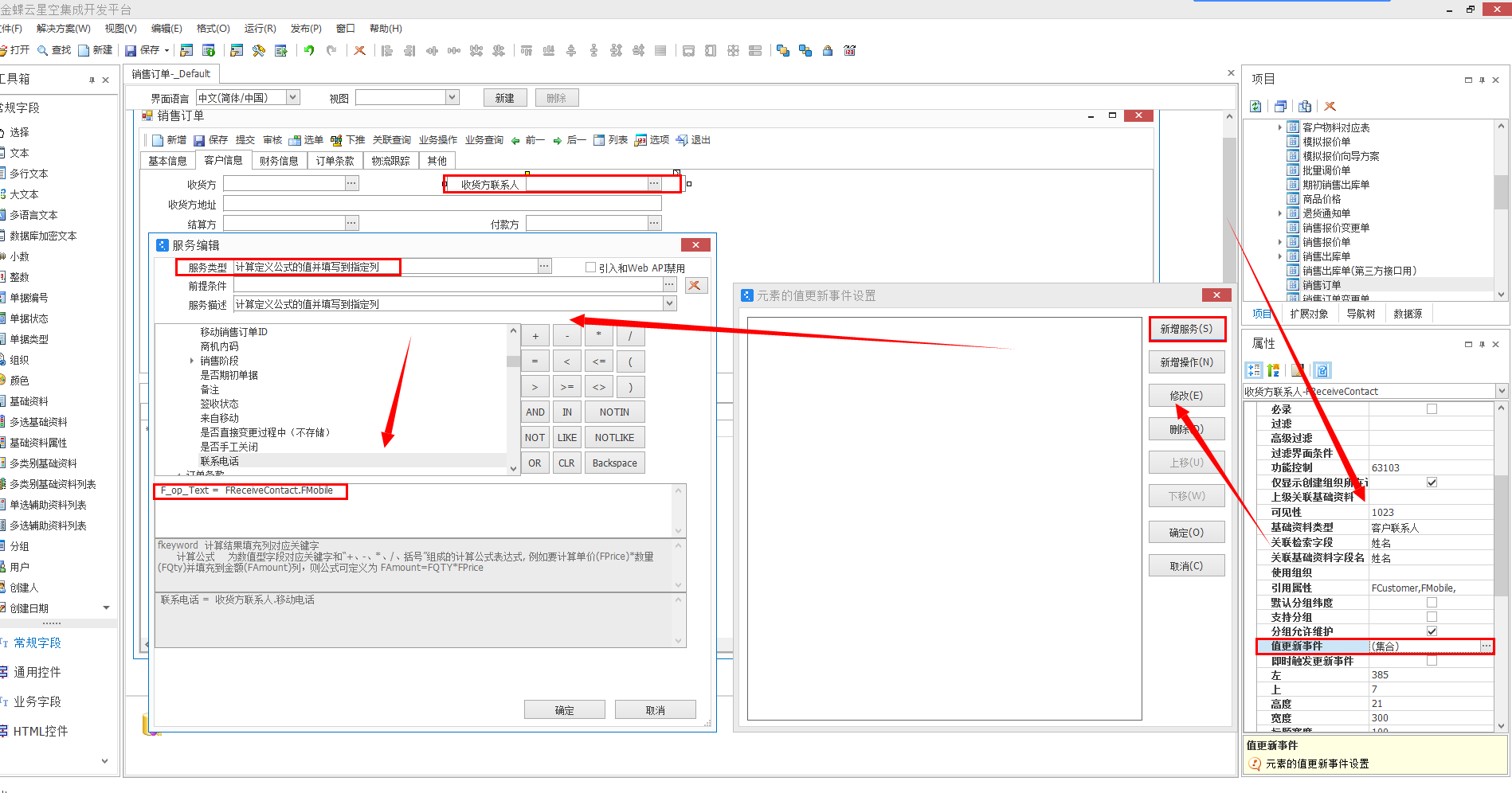Uncheck the 分组允许维护 checkbox
Viewport: 1512px width, 793px height.
[x=1432, y=631]
